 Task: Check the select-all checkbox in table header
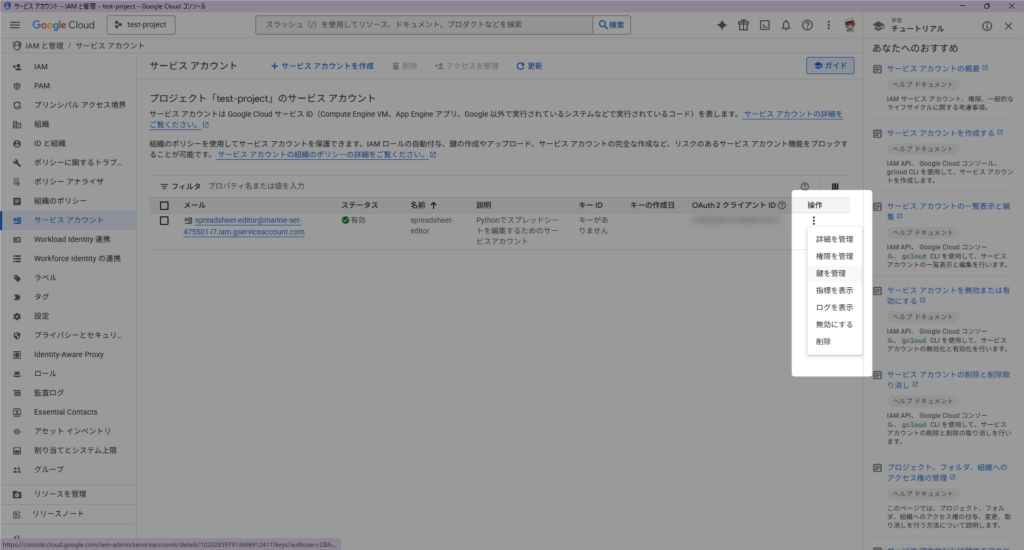pos(165,205)
